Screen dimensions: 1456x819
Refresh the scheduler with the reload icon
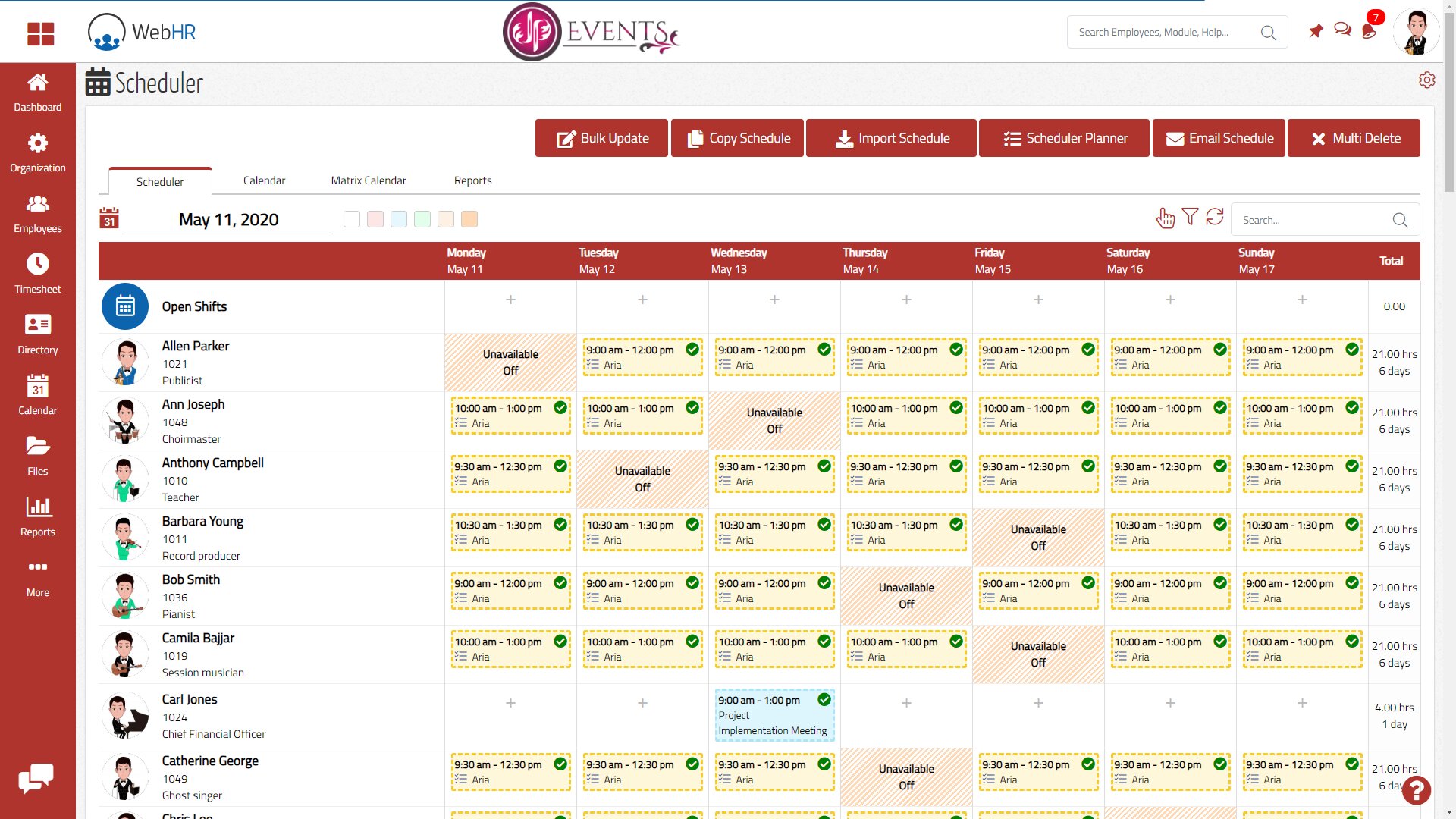[1215, 218]
